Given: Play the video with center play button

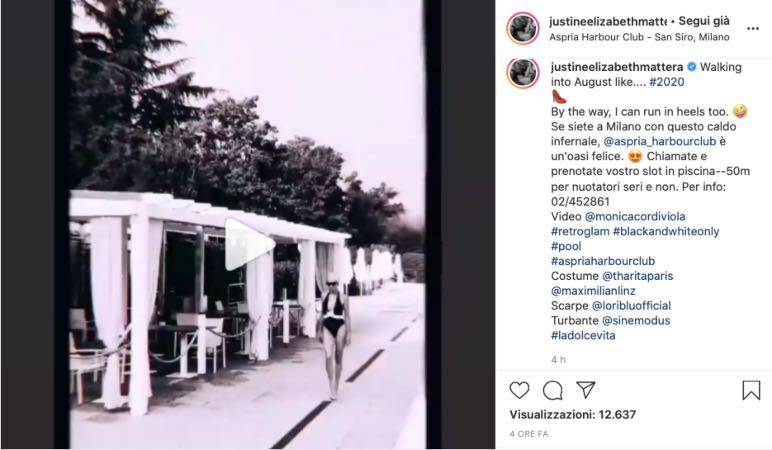Looking at the screenshot, I should (x=249, y=245).
